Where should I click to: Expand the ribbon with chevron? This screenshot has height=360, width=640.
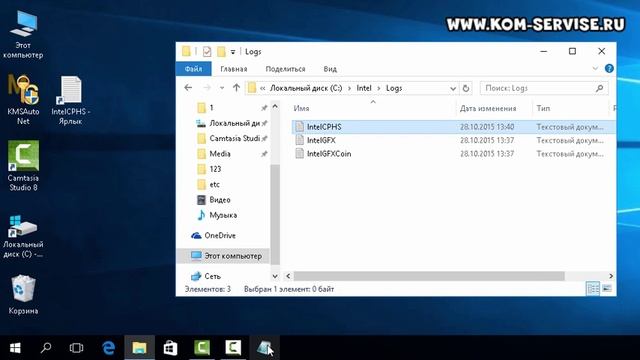[595, 69]
